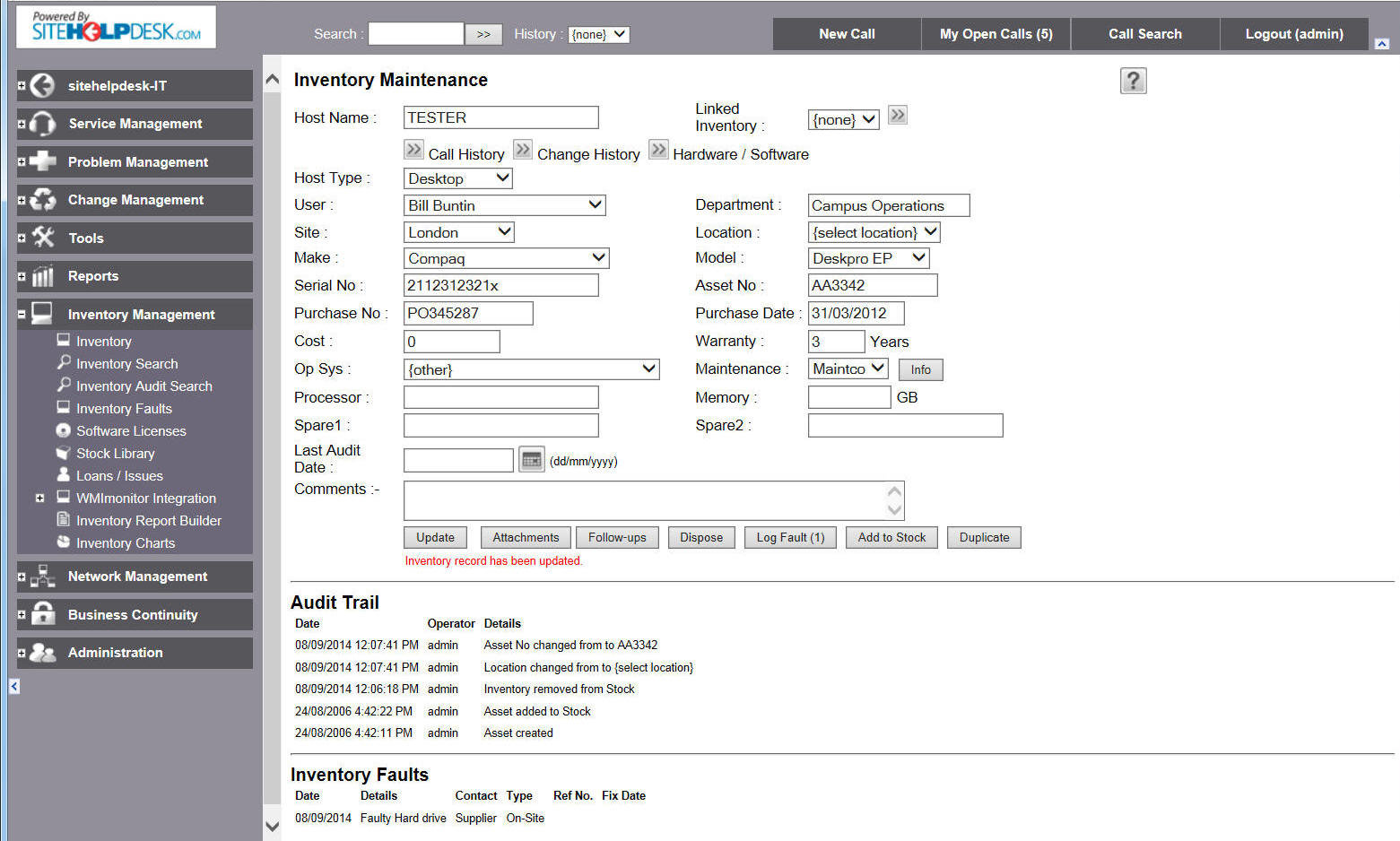Expand the Service Management section
The image size is (1400, 841).
click(x=22, y=125)
